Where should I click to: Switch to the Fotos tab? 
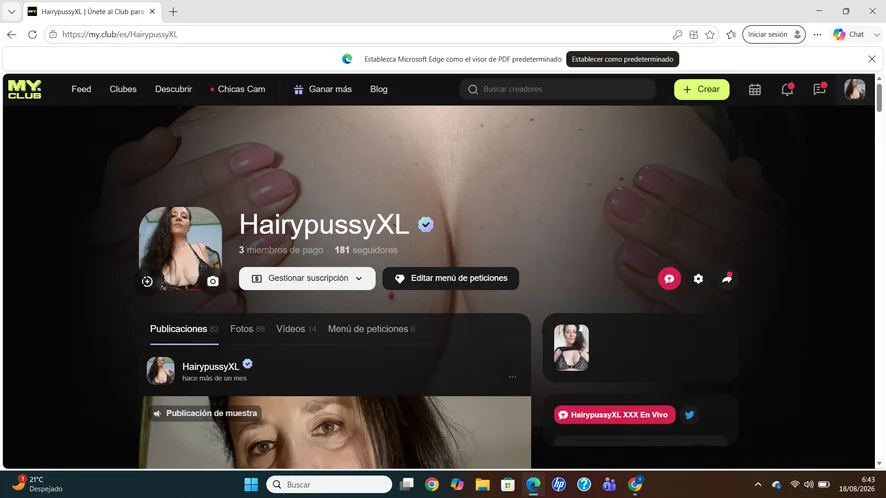247,329
